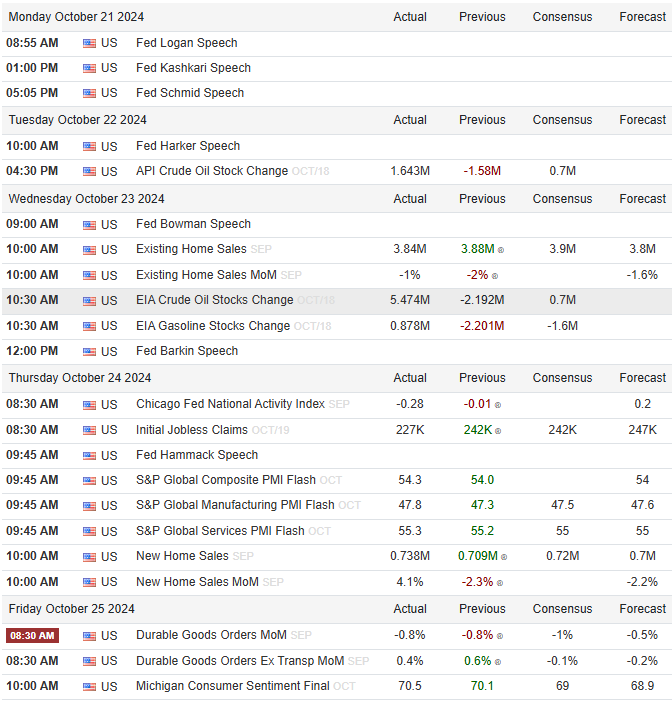Screen dimensions: 672x707
Task: Click the US flag beside Fed Bowman Speech
Action: pyautogui.click(x=89, y=225)
